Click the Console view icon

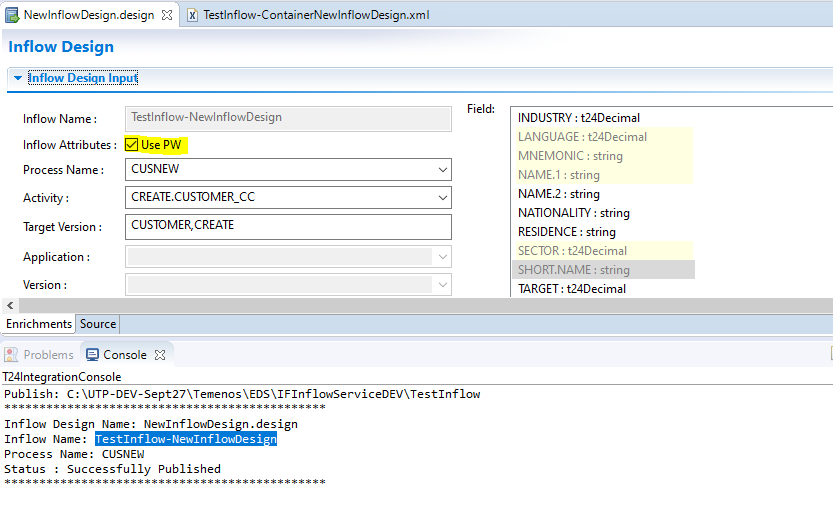[x=93, y=355]
